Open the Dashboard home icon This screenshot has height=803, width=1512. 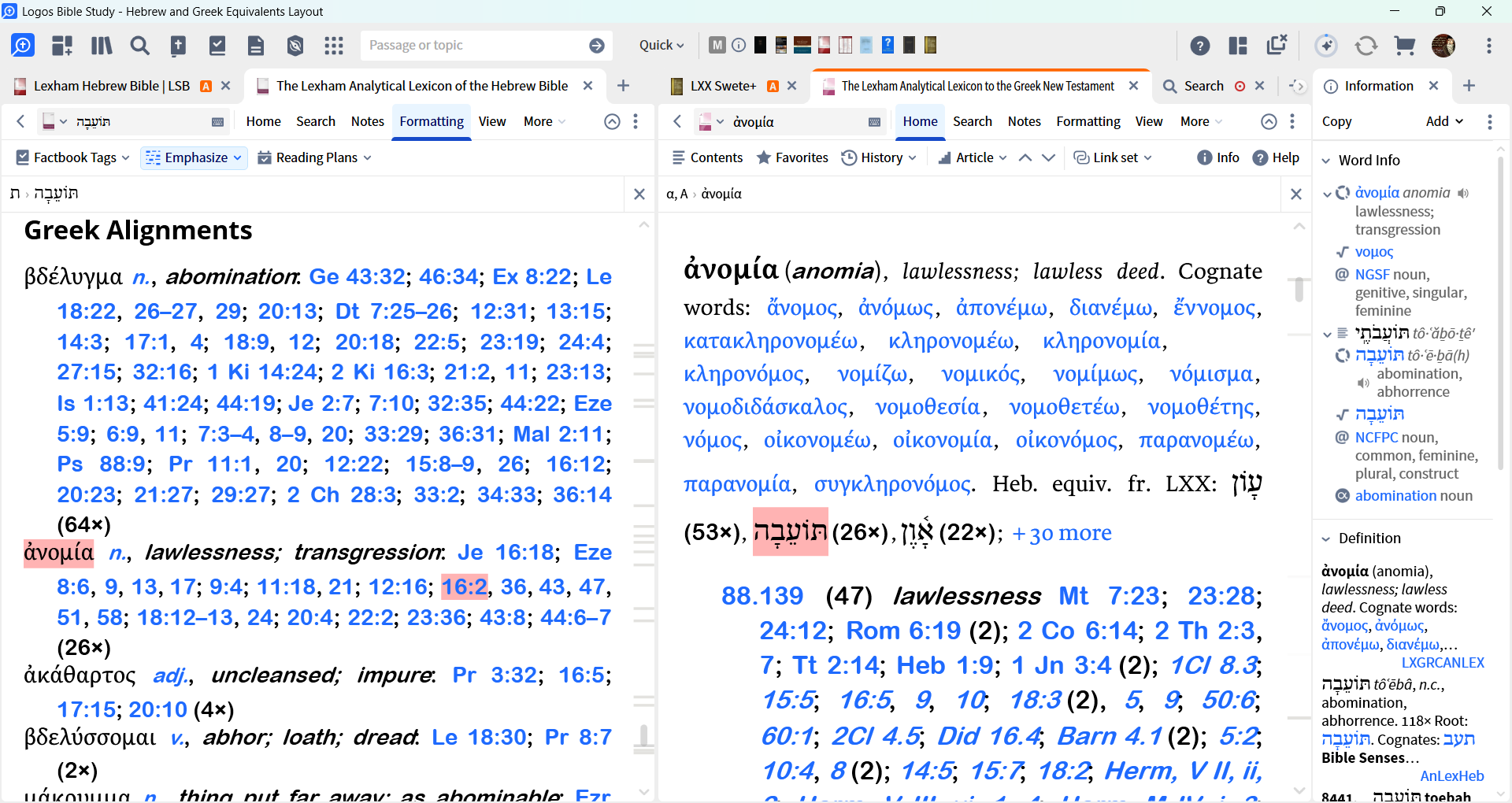(x=23, y=46)
